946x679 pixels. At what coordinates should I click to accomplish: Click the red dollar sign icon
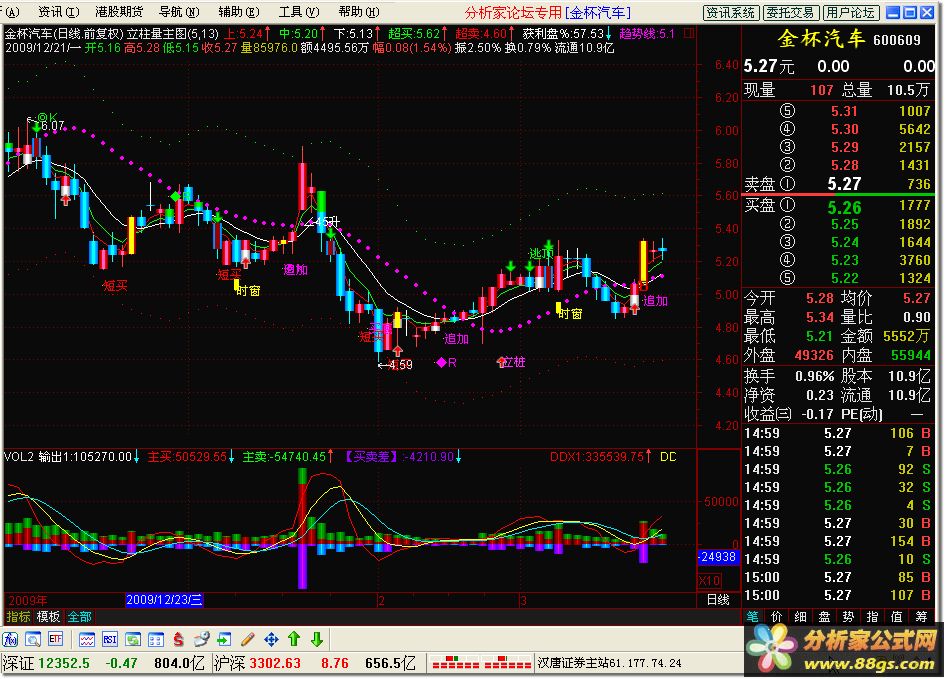[179, 639]
